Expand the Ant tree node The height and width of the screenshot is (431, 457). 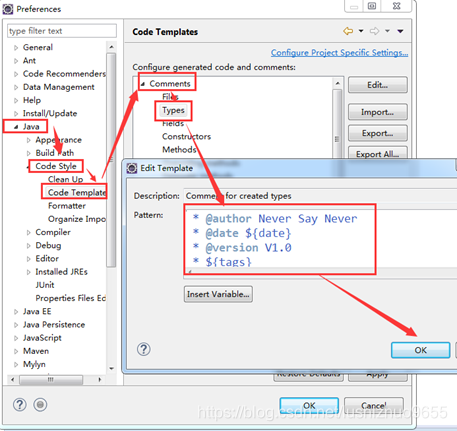(16, 61)
